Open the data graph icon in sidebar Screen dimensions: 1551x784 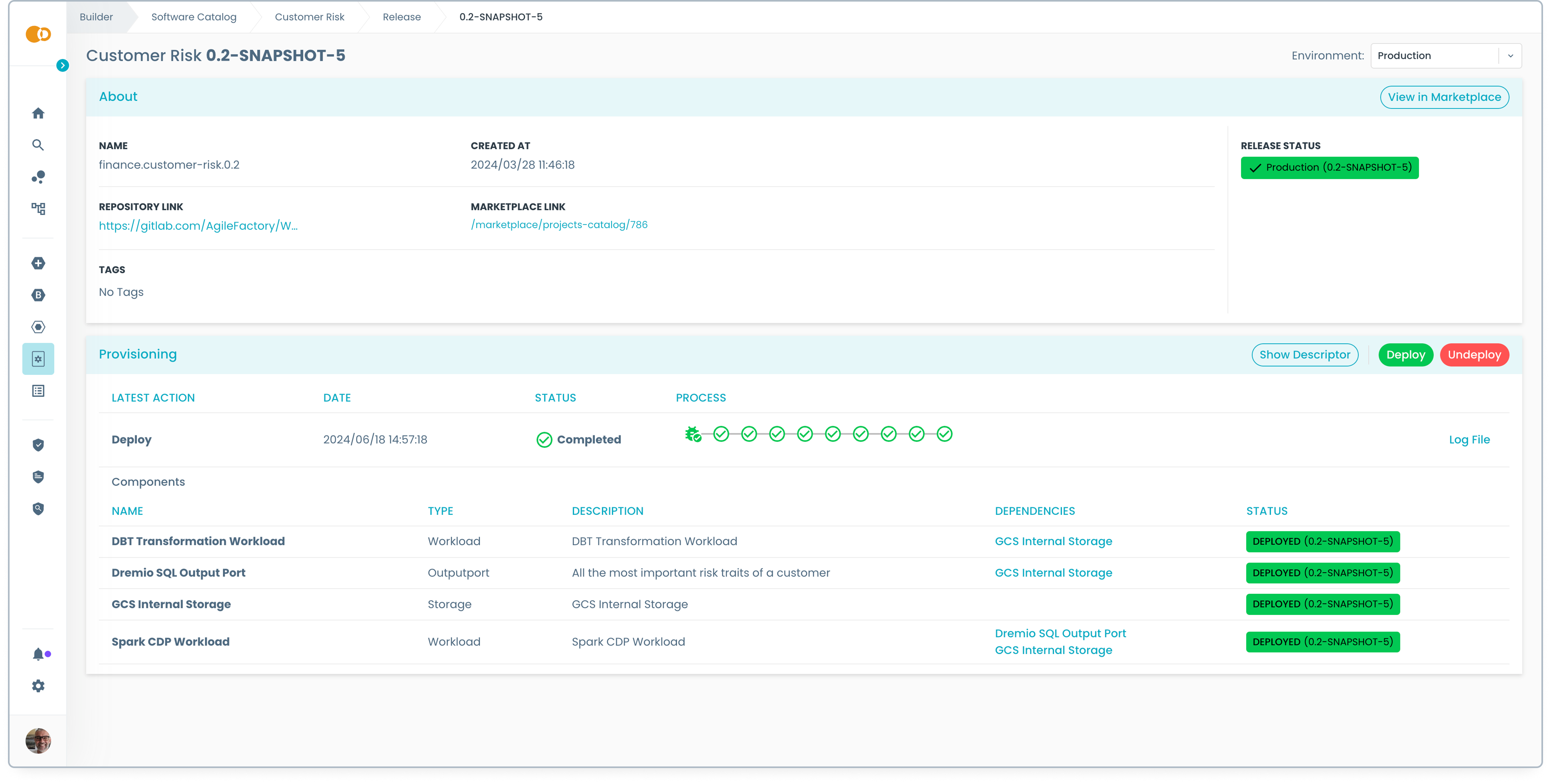tap(38, 177)
